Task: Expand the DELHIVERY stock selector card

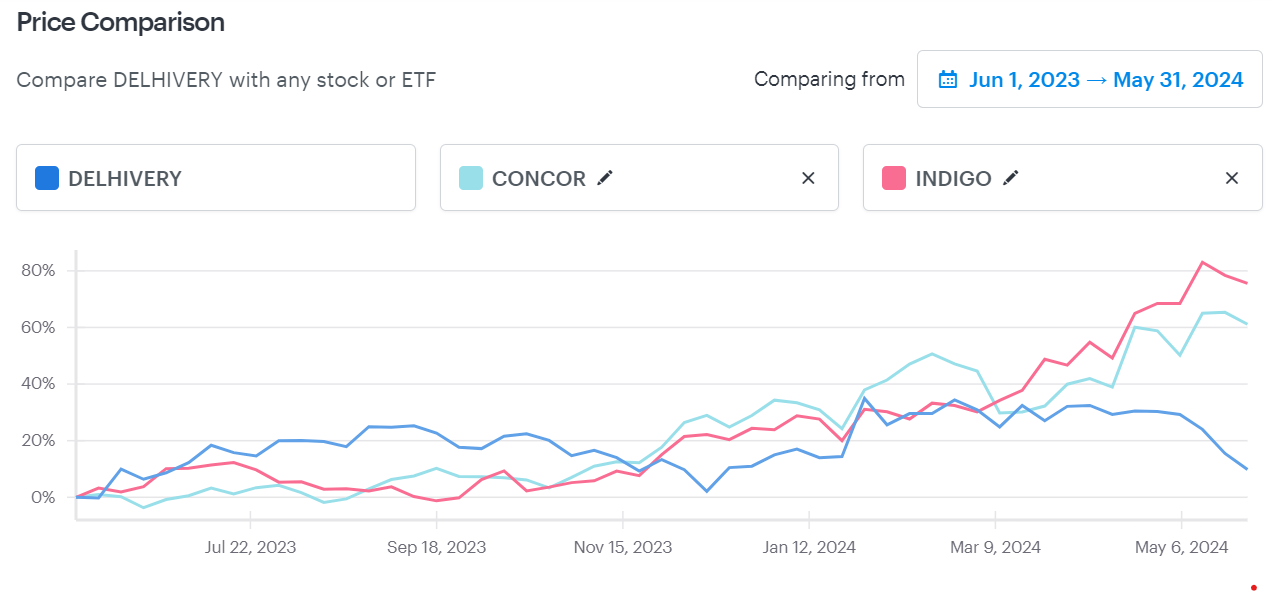Action: (216, 177)
